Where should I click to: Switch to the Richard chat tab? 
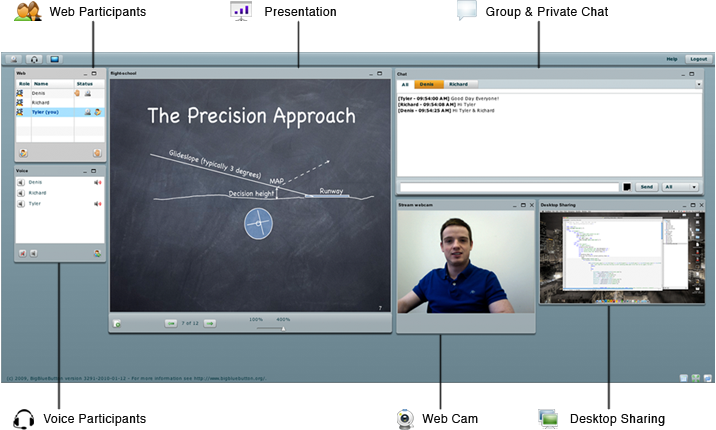(x=458, y=85)
